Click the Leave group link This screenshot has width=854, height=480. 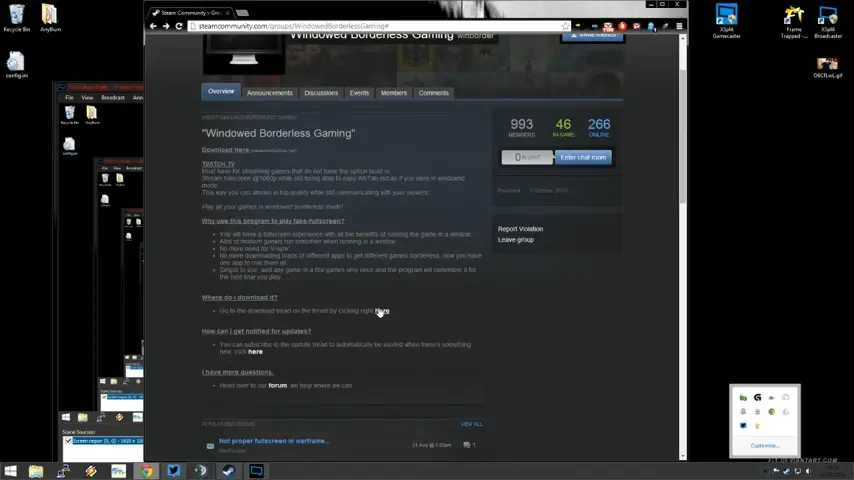point(516,240)
